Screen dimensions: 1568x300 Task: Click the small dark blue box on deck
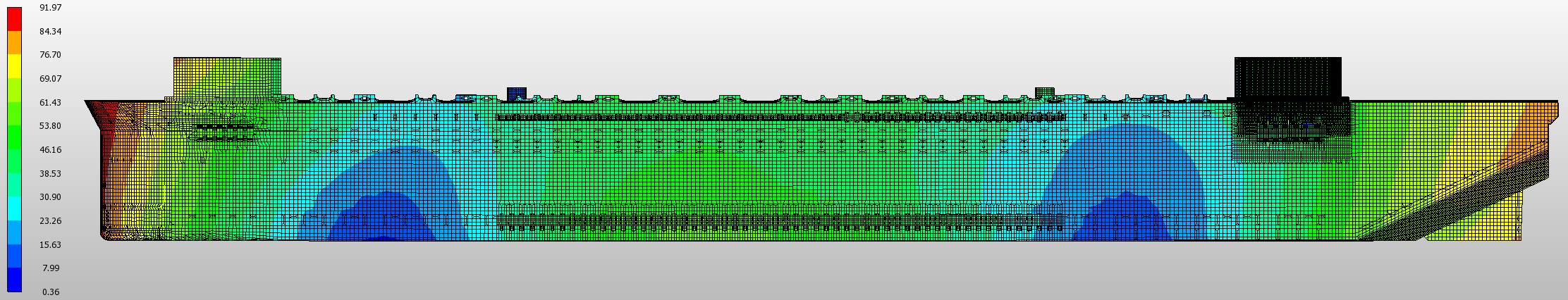(x=517, y=94)
